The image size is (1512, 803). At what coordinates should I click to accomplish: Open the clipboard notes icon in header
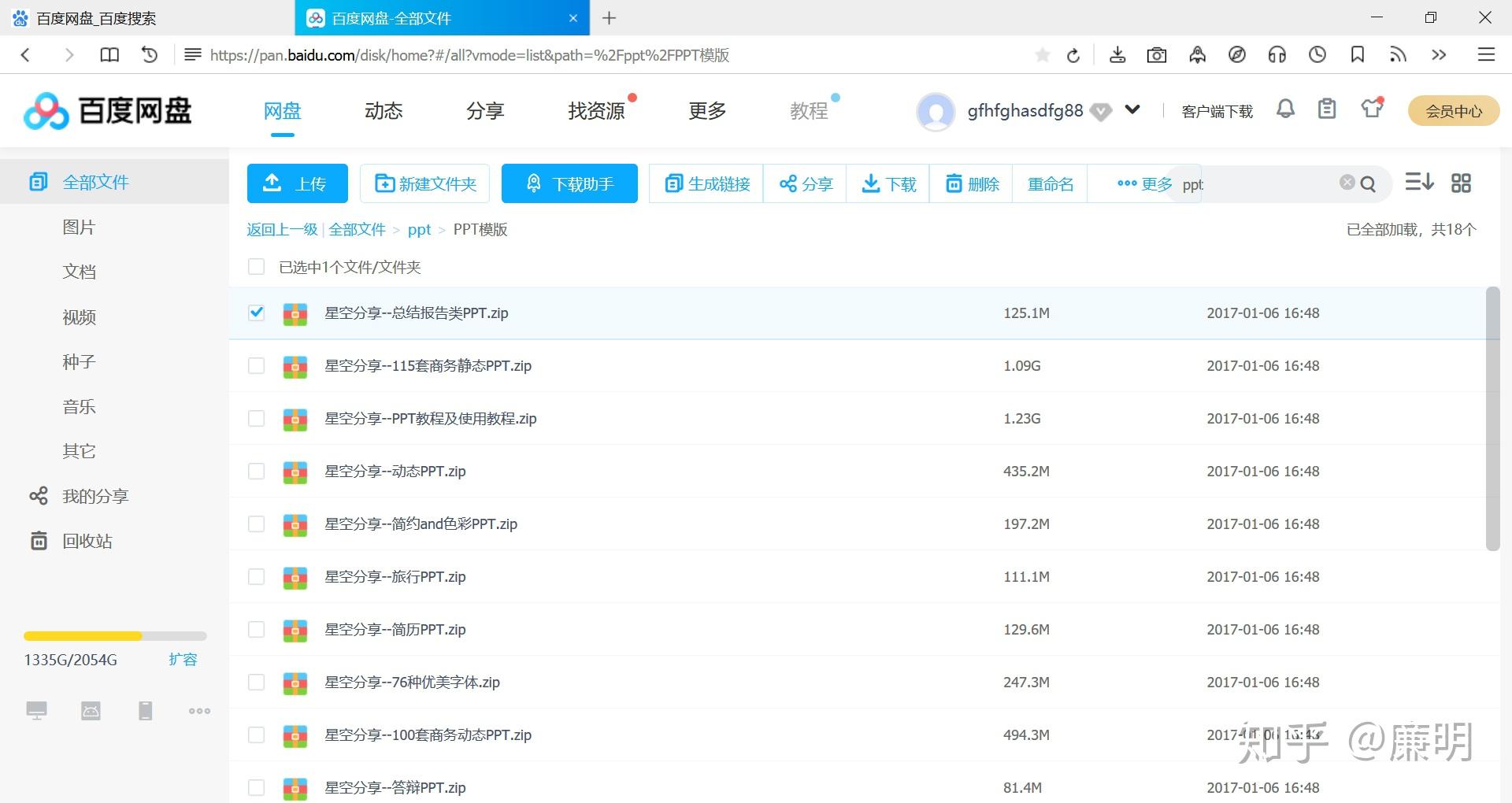pyautogui.click(x=1327, y=109)
